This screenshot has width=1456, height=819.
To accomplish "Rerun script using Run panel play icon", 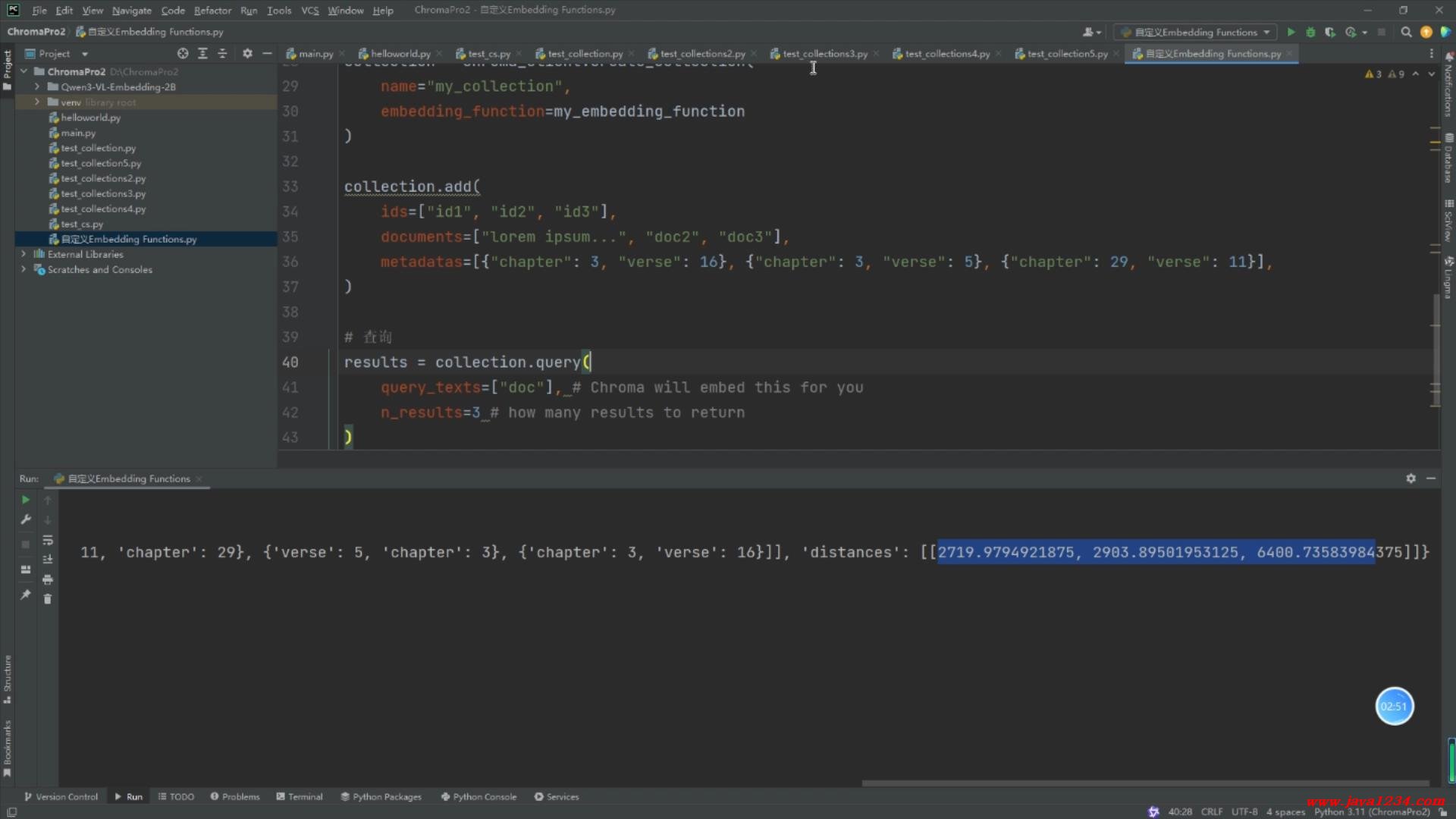I will pyautogui.click(x=25, y=500).
